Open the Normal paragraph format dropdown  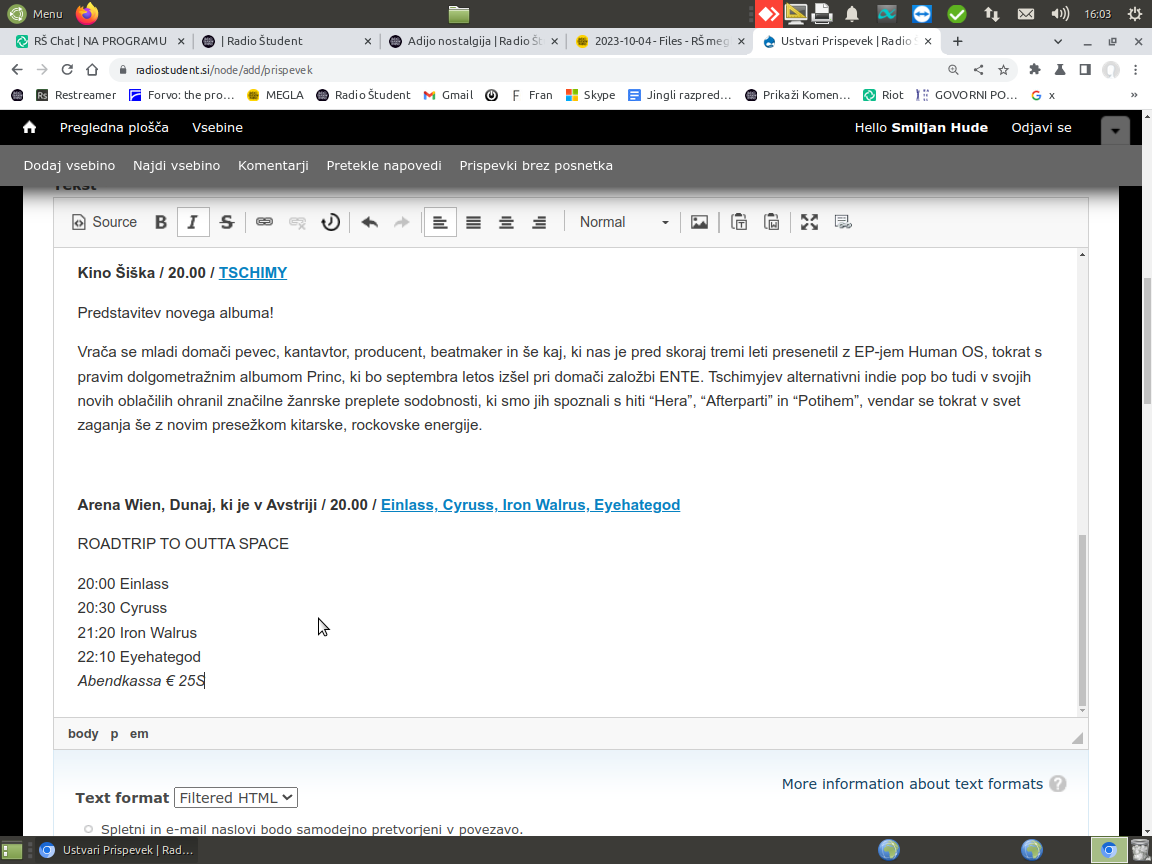[x=623, y=222]
